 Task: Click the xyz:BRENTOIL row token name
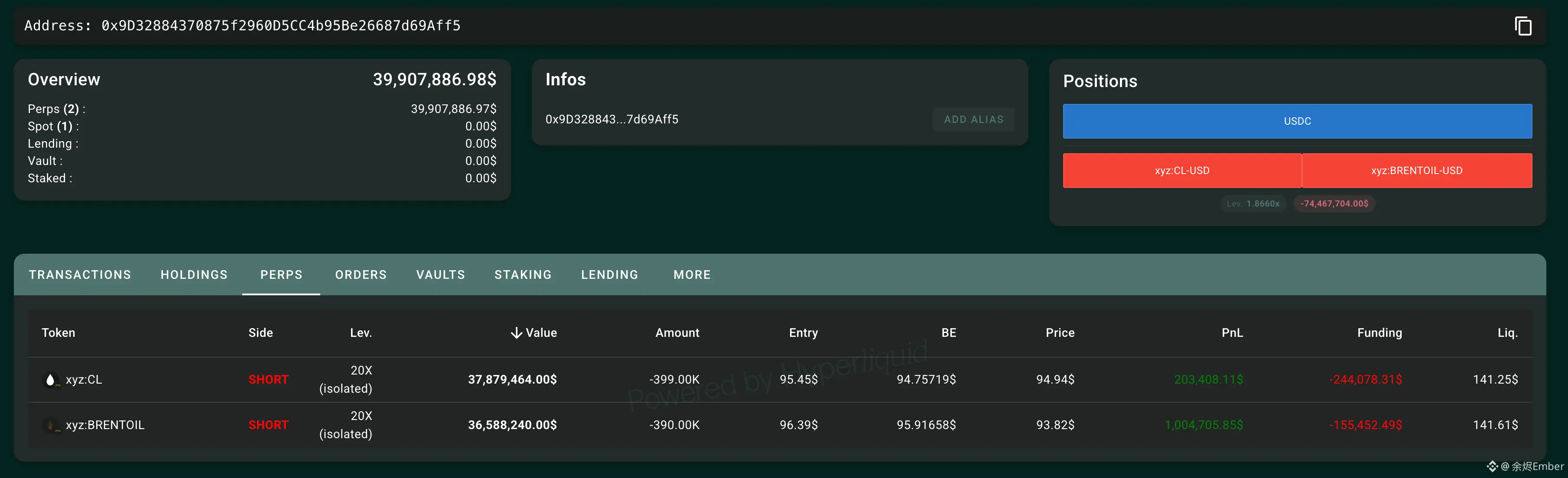[x=105, y=425]
